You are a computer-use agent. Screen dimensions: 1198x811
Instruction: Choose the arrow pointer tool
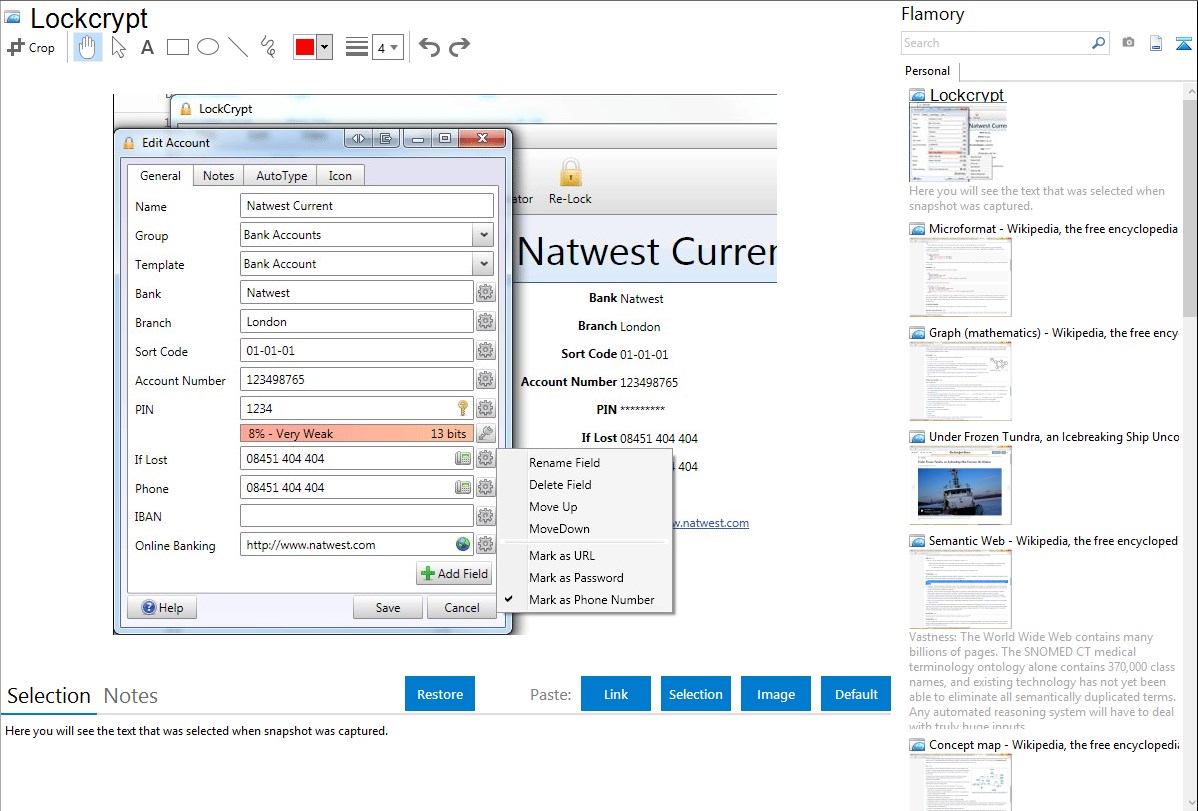(118, 47)
